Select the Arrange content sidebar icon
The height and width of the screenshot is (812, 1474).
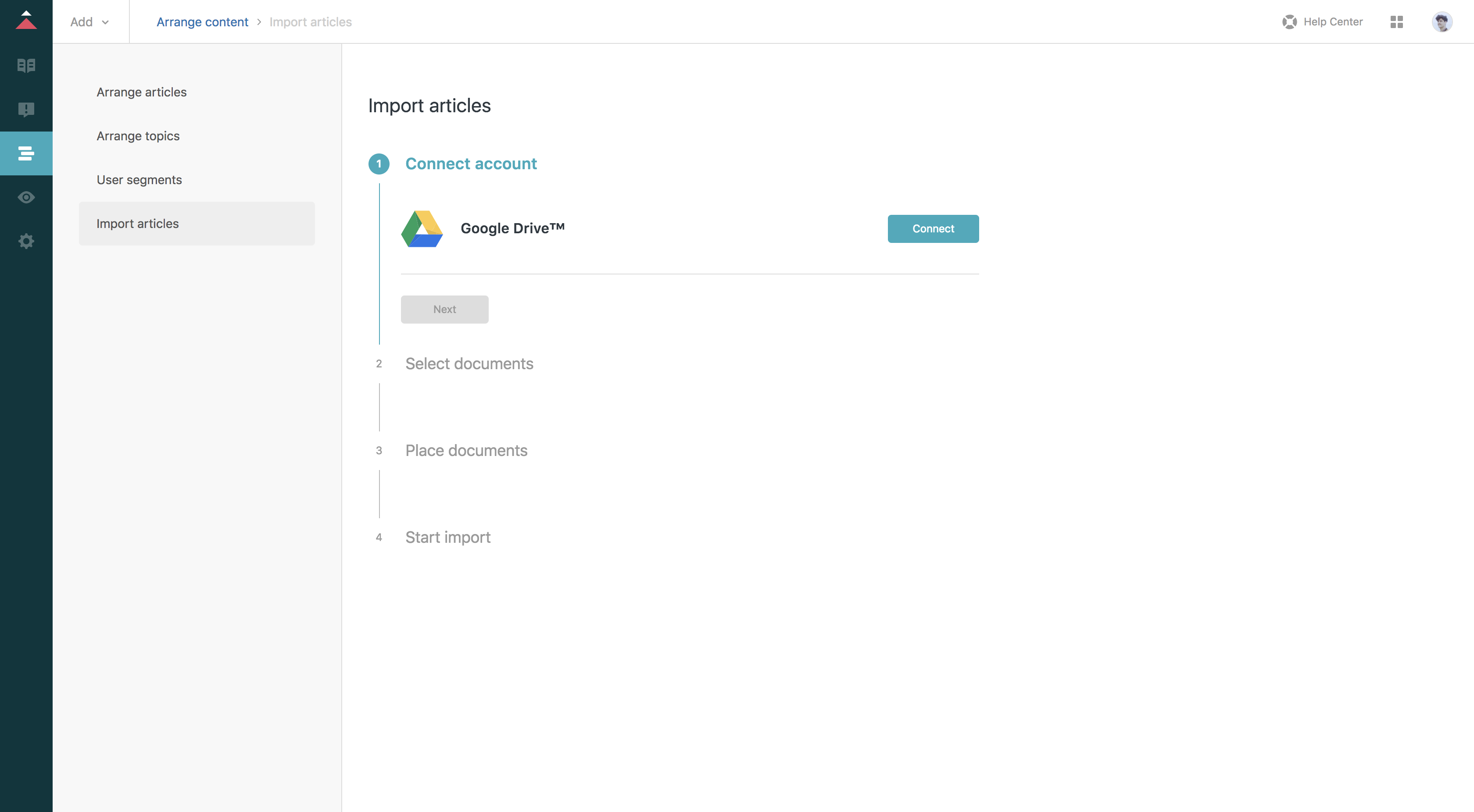(26, 153)
